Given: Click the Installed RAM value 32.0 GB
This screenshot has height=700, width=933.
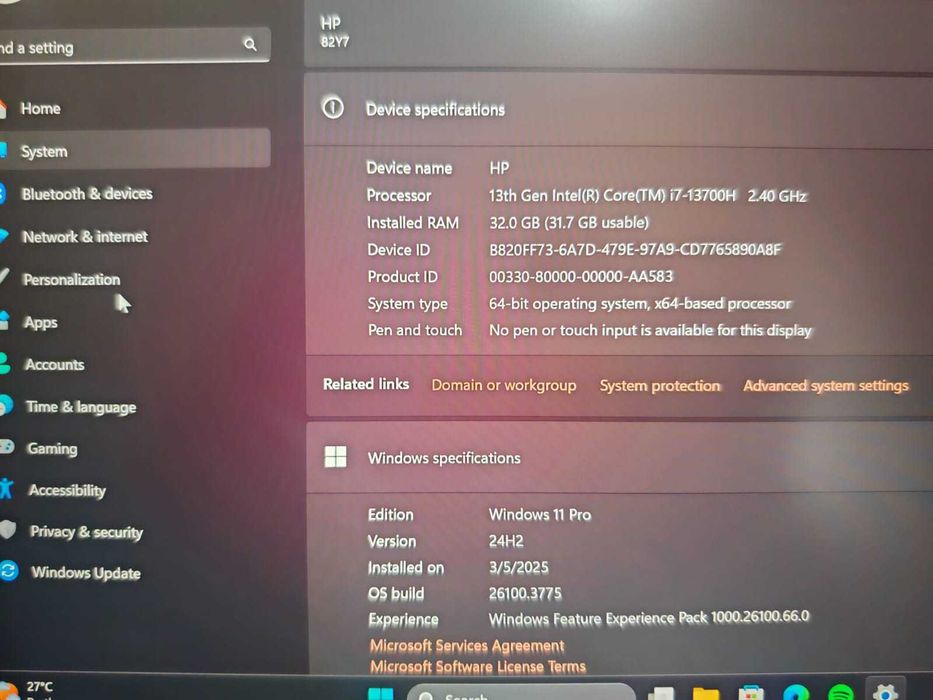Looking at the screenshot, I should 569,223.
